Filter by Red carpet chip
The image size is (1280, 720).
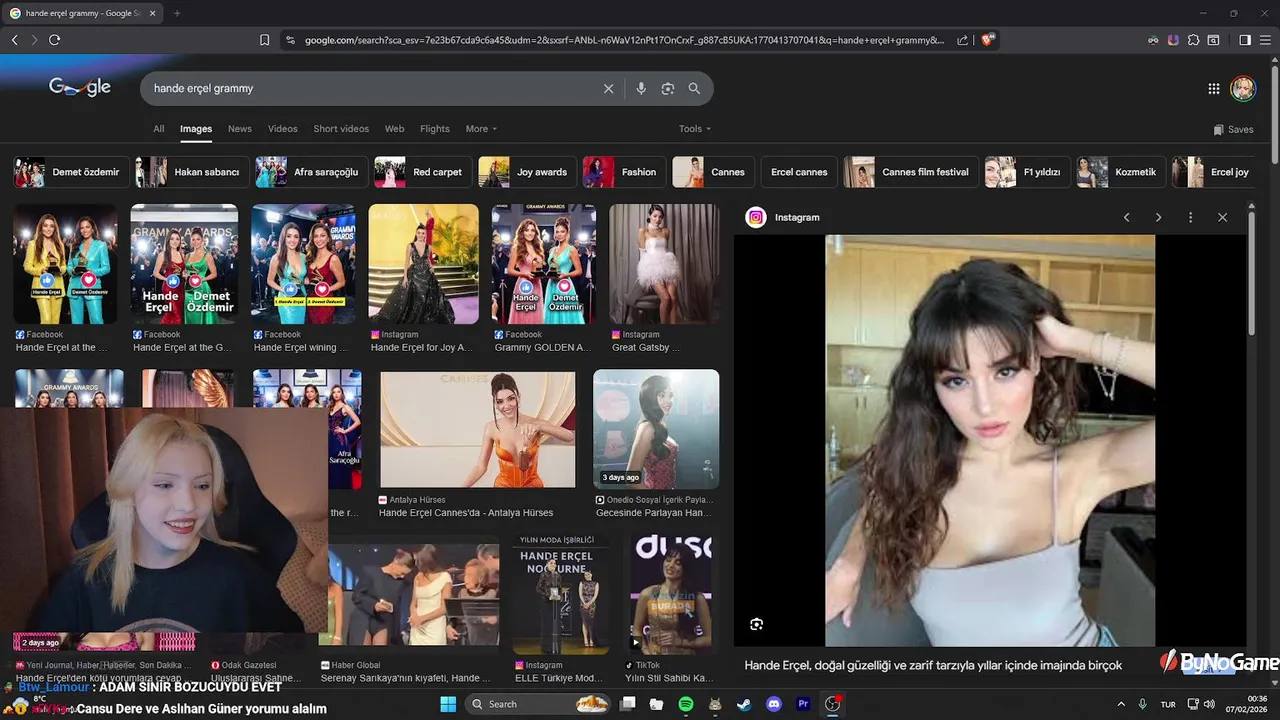click(421, 172)
